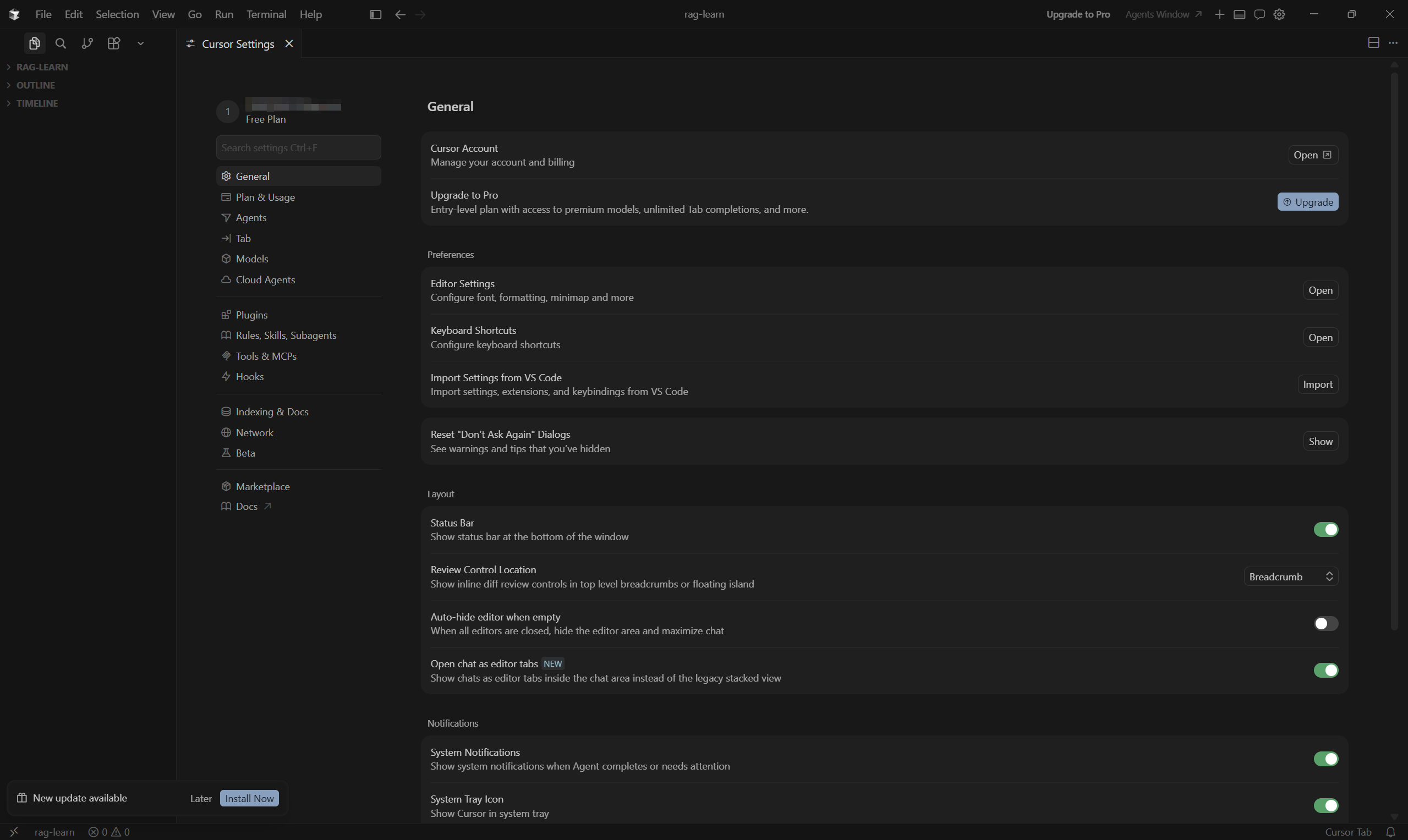The width and height of the screenshot is (1408, 840).
Task: Open the Go menu
Action: 195,15
